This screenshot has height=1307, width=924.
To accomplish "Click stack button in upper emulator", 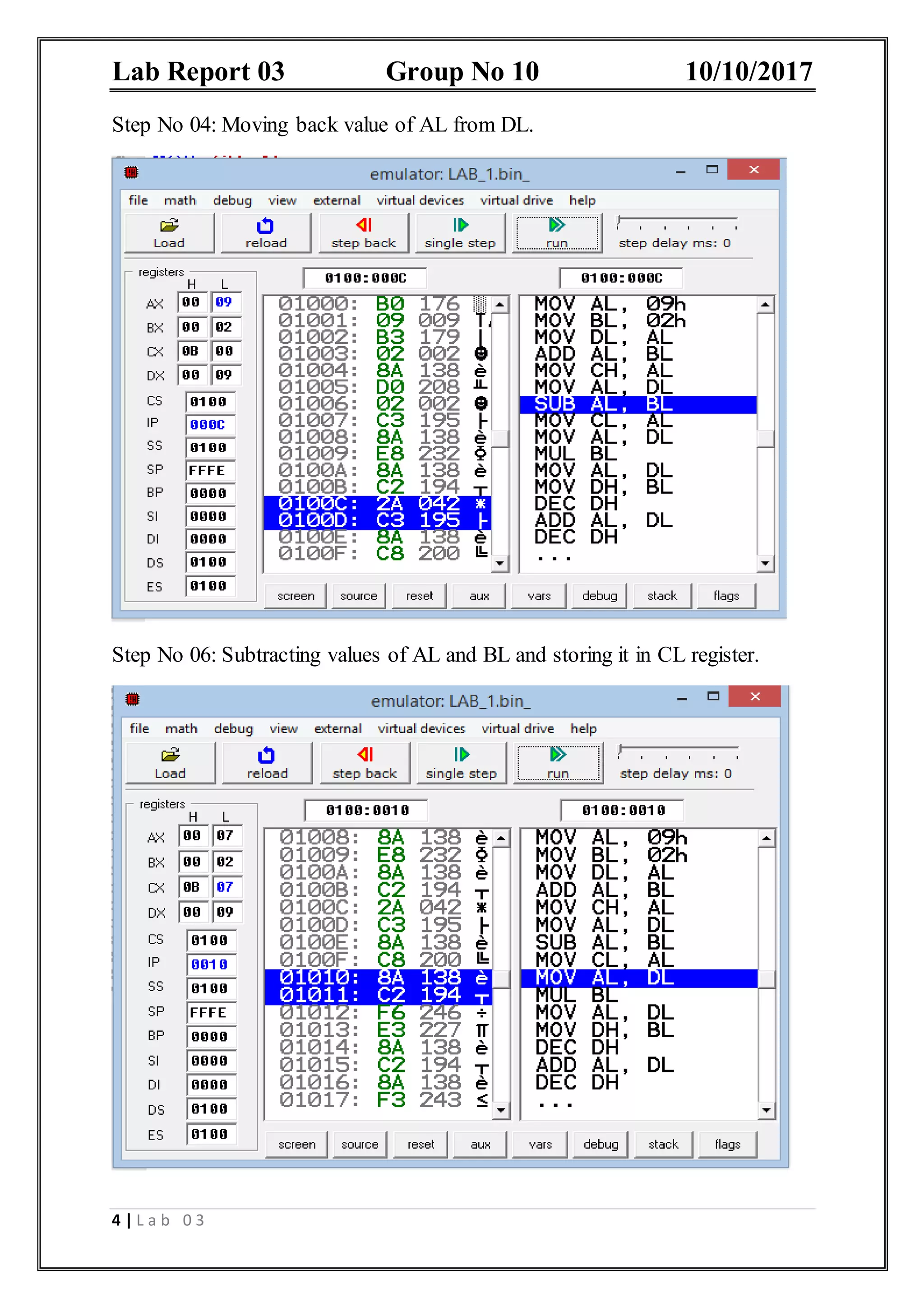I will point(662,596).
